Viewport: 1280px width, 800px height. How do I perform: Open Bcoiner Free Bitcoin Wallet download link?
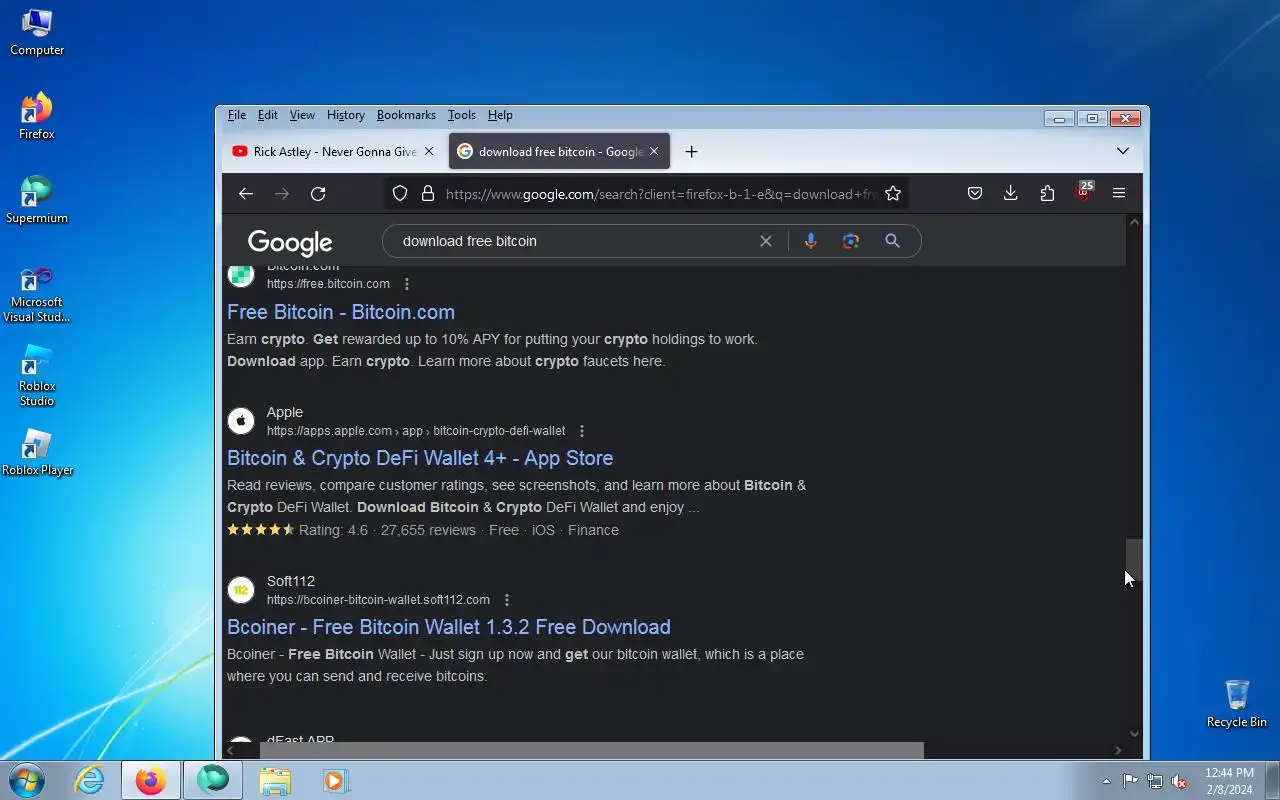(x=449, y=627)
